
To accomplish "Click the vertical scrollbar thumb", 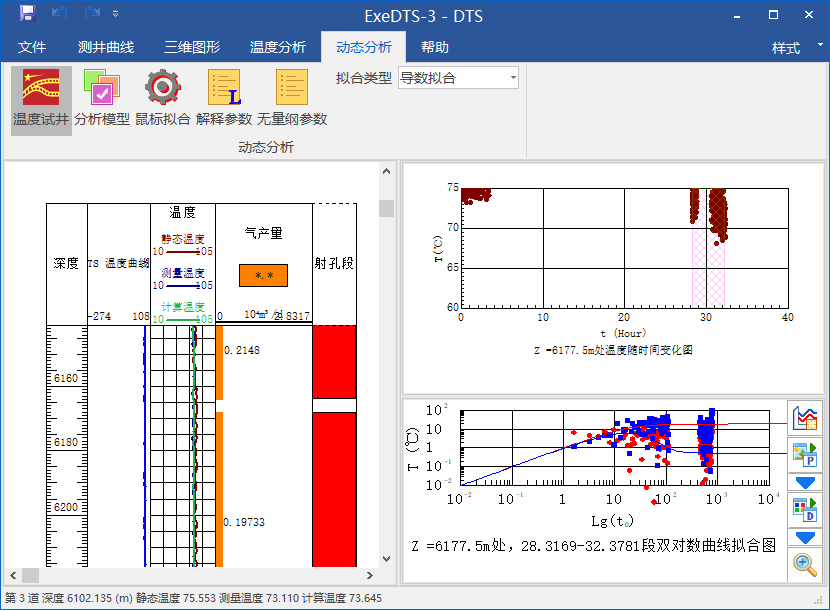I will [386, 208].
